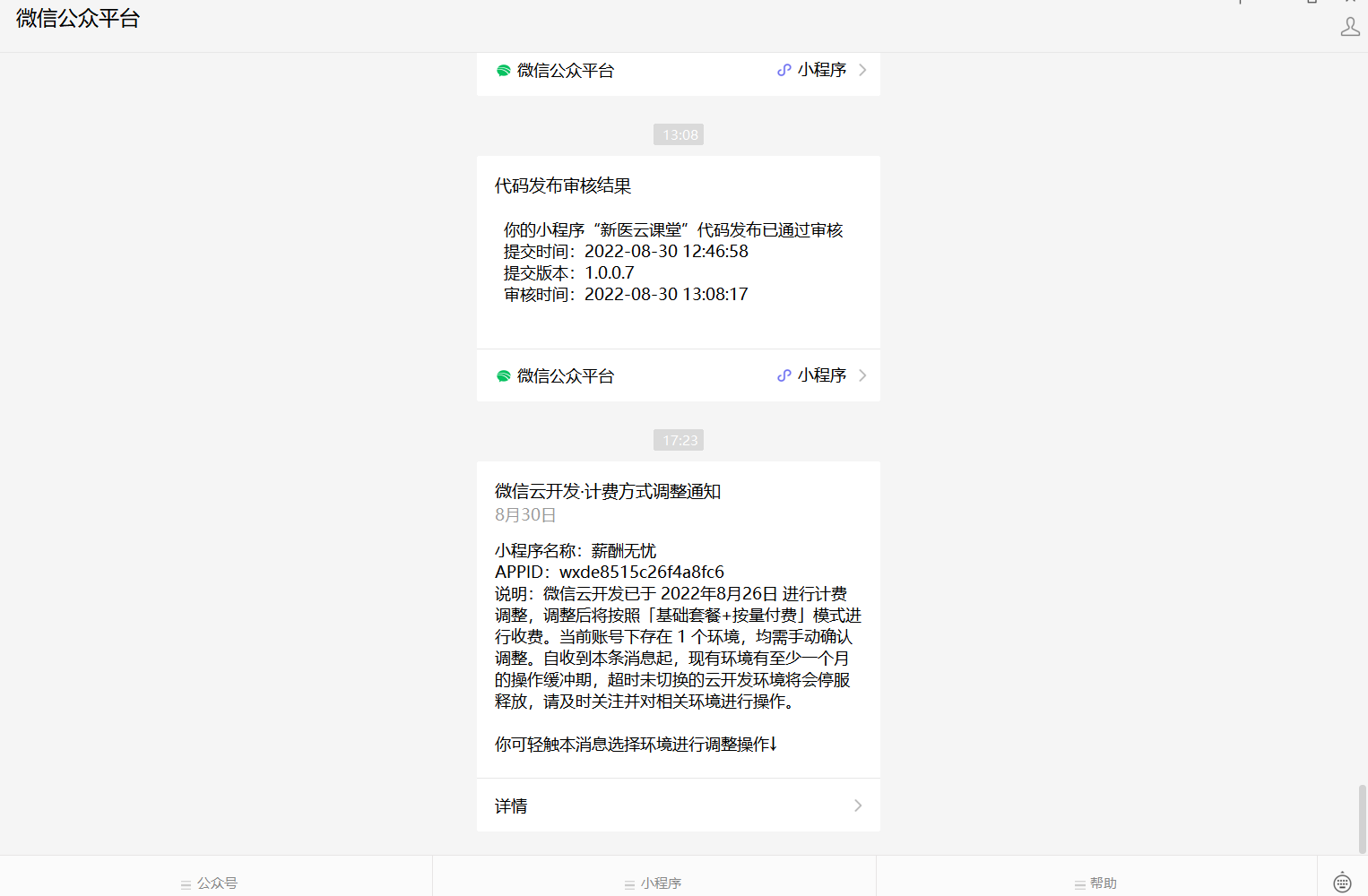Image resolution: width=1368 pixels, height=896 pixels.
Task: Click the 提交时间 2022-08-30 12:46:58 line
Action: pyautogui.click(x=626, y=251)
